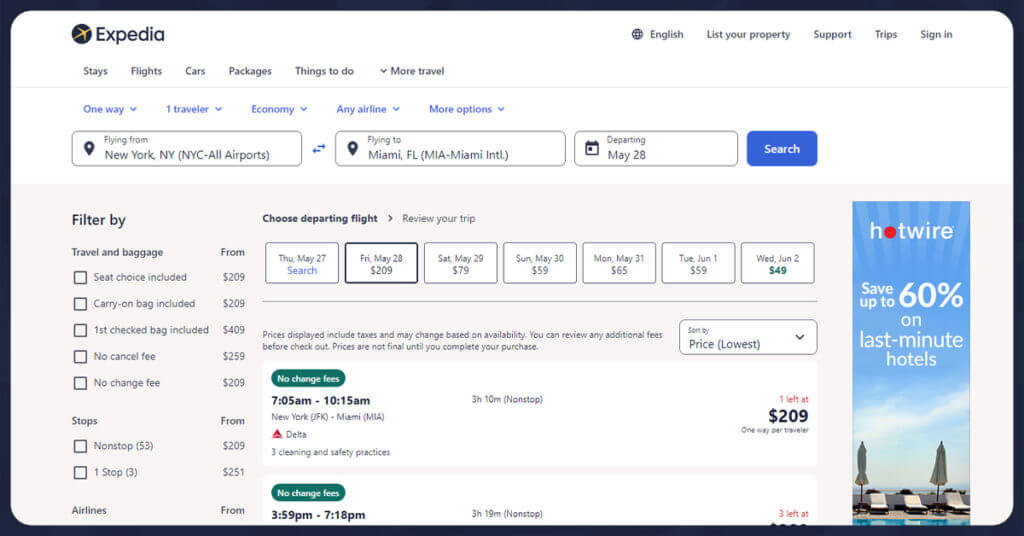Open the Flights tab
The height and width of the screenshot is (536, 1024).
click(x=146, y=71)
